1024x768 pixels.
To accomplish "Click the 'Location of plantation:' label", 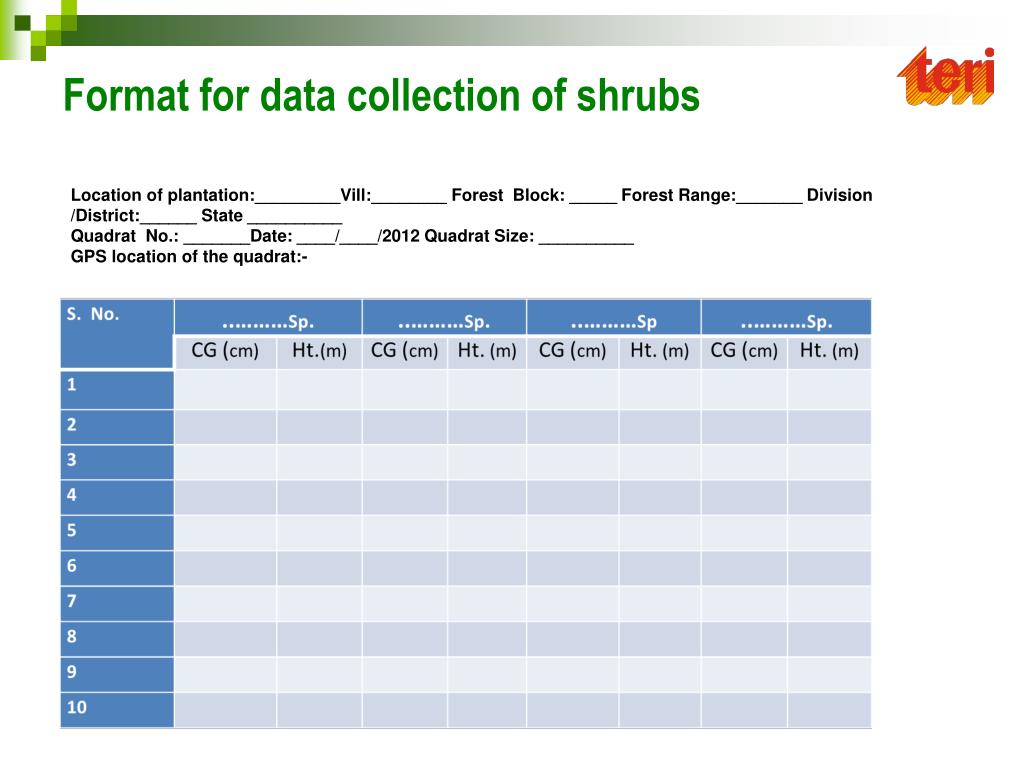I will (163, 195).
